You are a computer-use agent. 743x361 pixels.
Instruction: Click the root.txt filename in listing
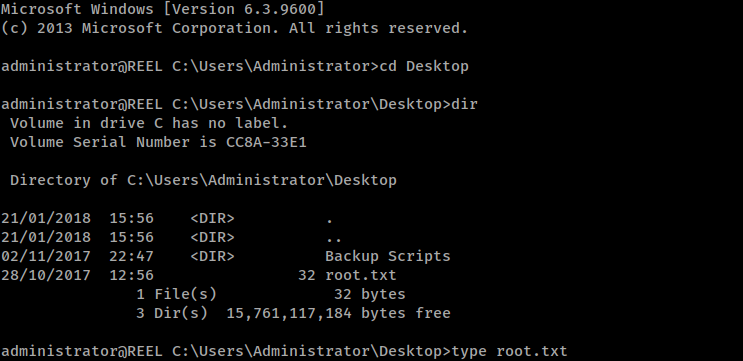pyautogui.click(x=361, y=275)
